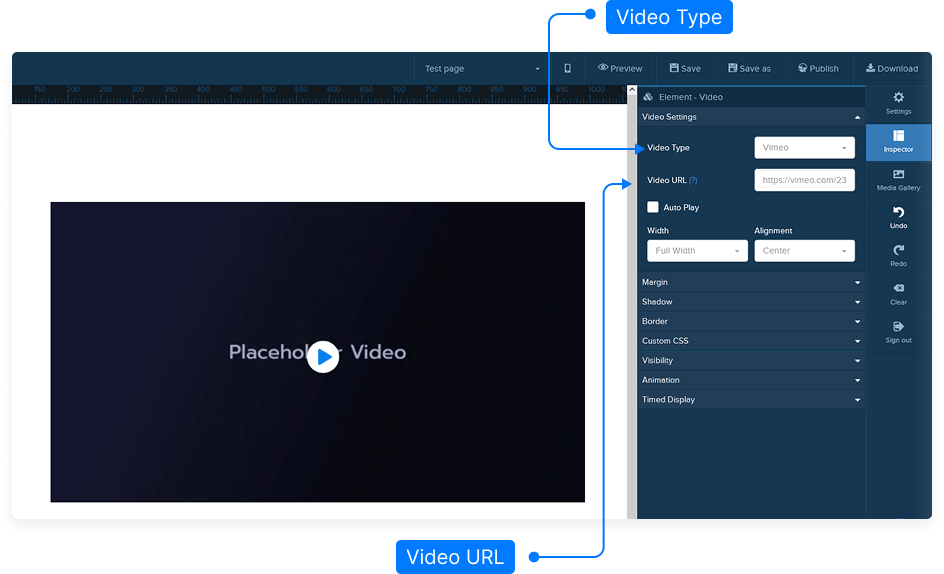Open the Settings gear in sidebar
Screen dimensions: 944x574
click(x=898, y=98)
